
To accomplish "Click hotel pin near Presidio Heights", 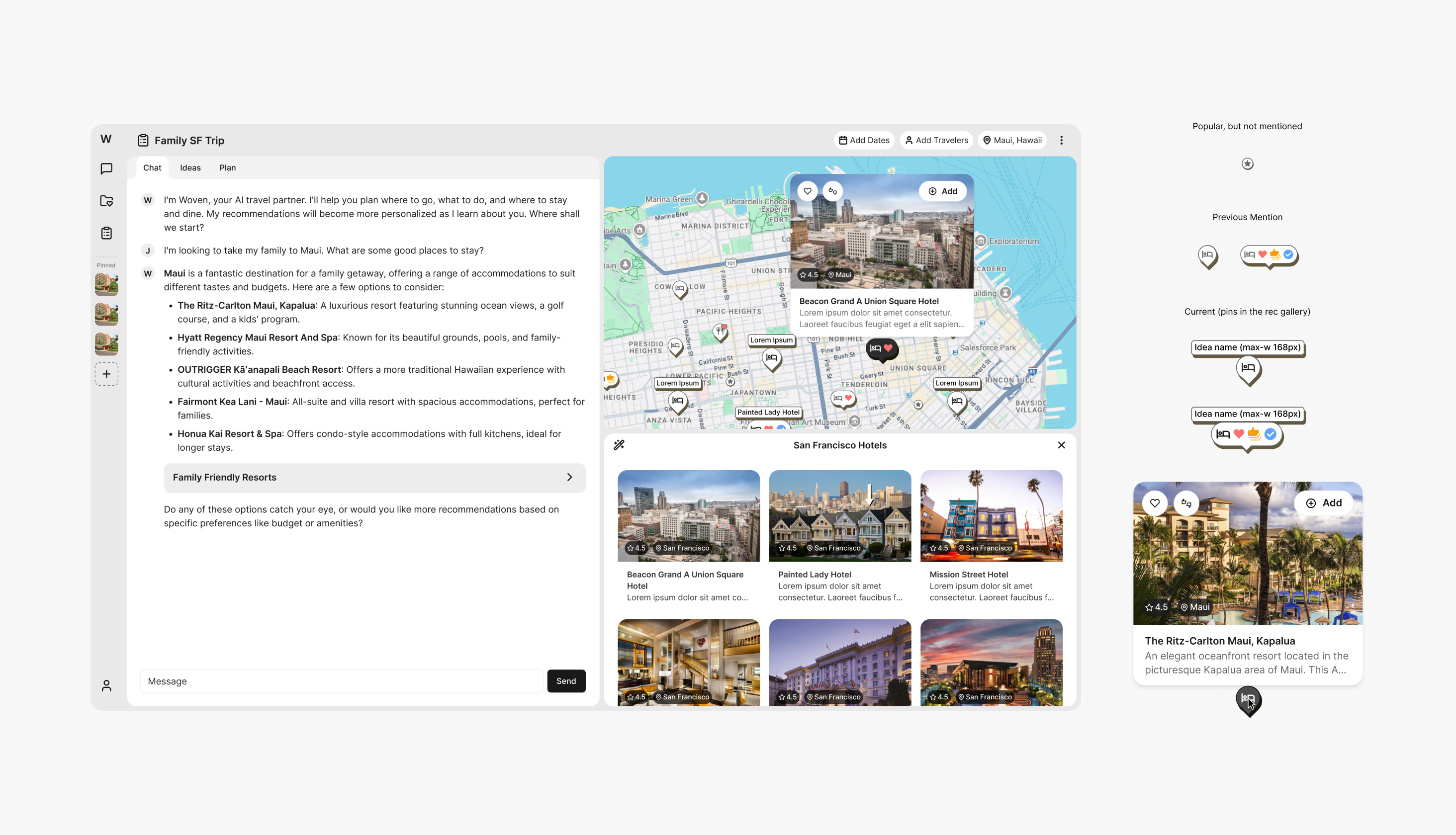I will point(675,347).
